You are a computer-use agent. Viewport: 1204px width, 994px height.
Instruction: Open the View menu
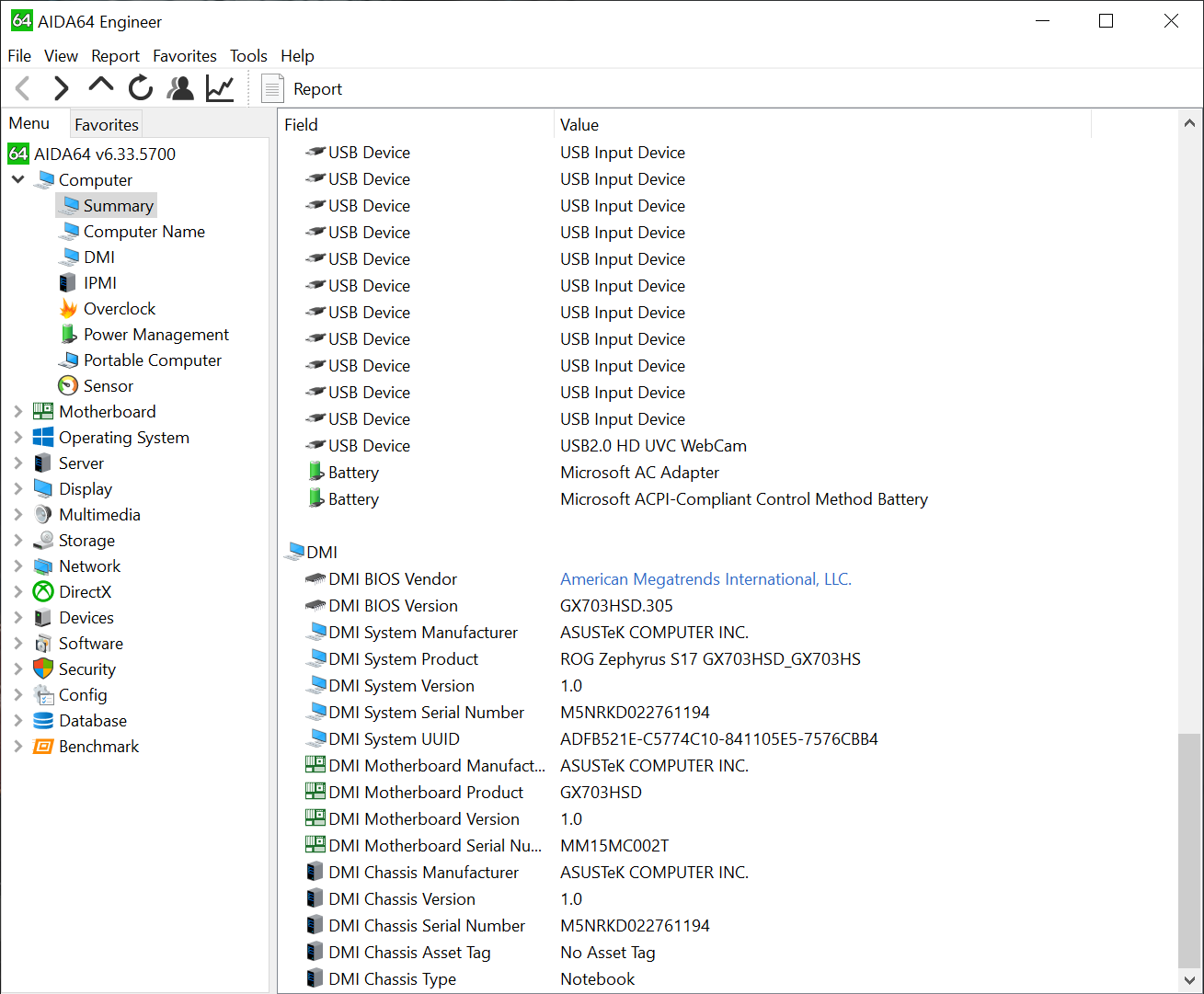point(61,56)
